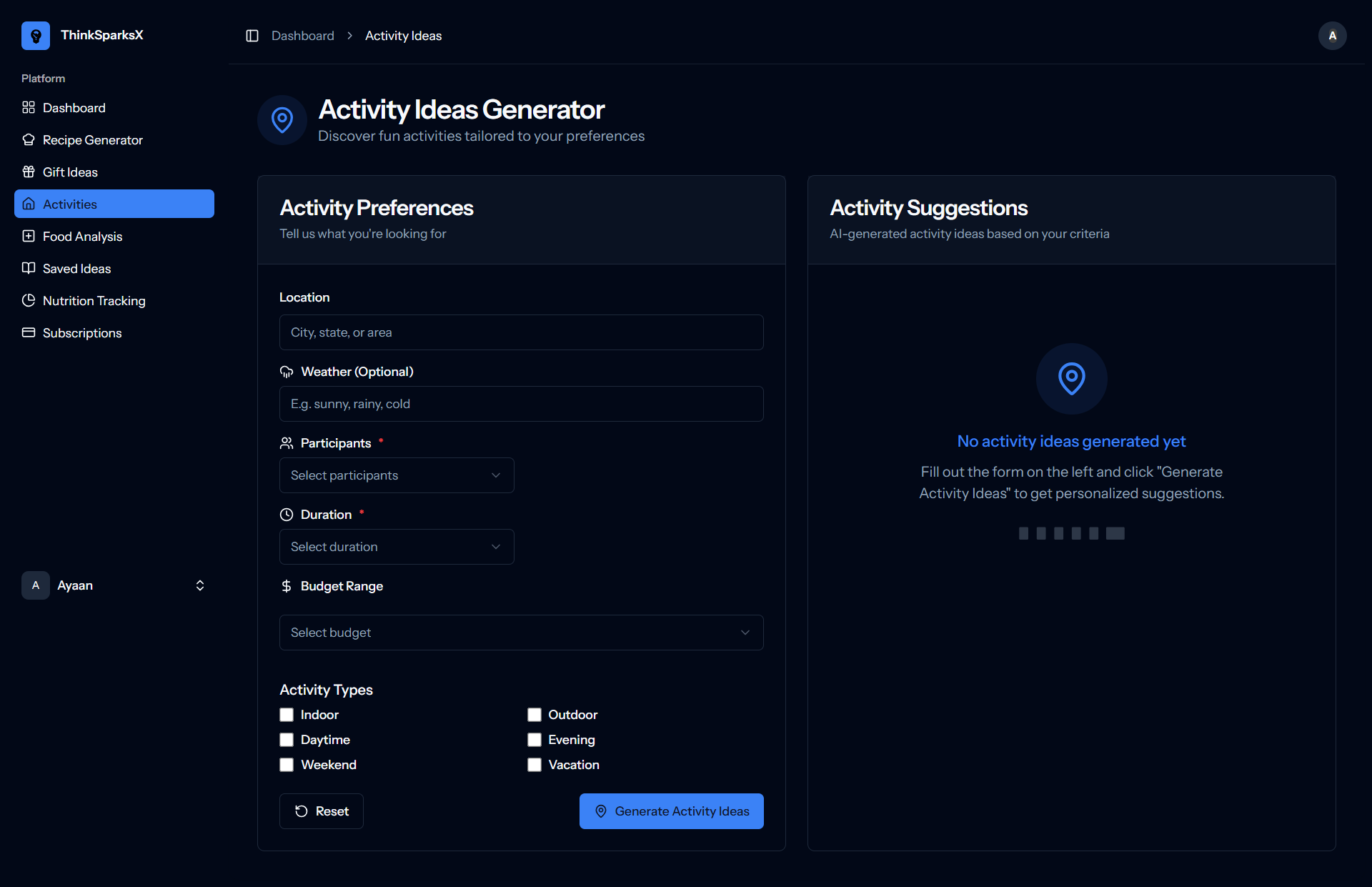The height and width of the screenshot is (887, 1372).
Task: Click the Gift Ideas gift box icon
Action: pyautogui.click(x=29, y=172)
